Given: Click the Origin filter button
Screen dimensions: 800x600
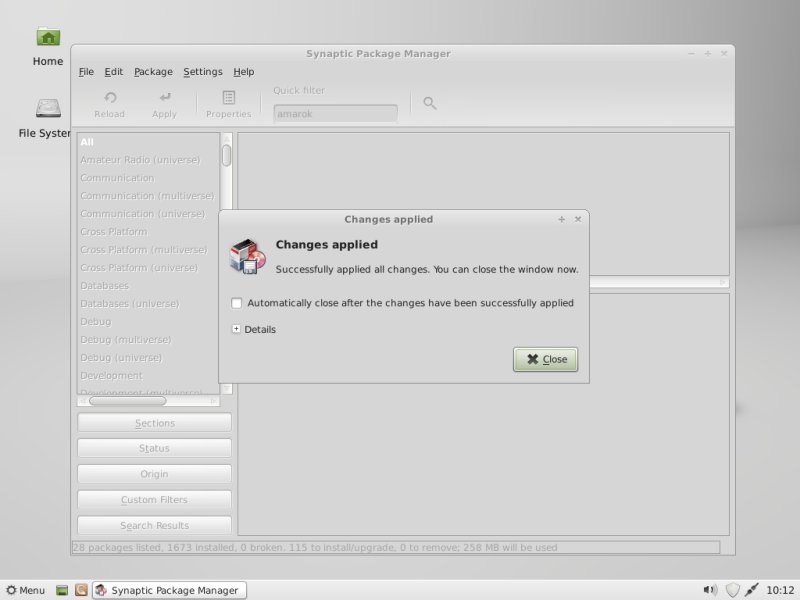Looking at the screenshot, I should click(155, 474).
